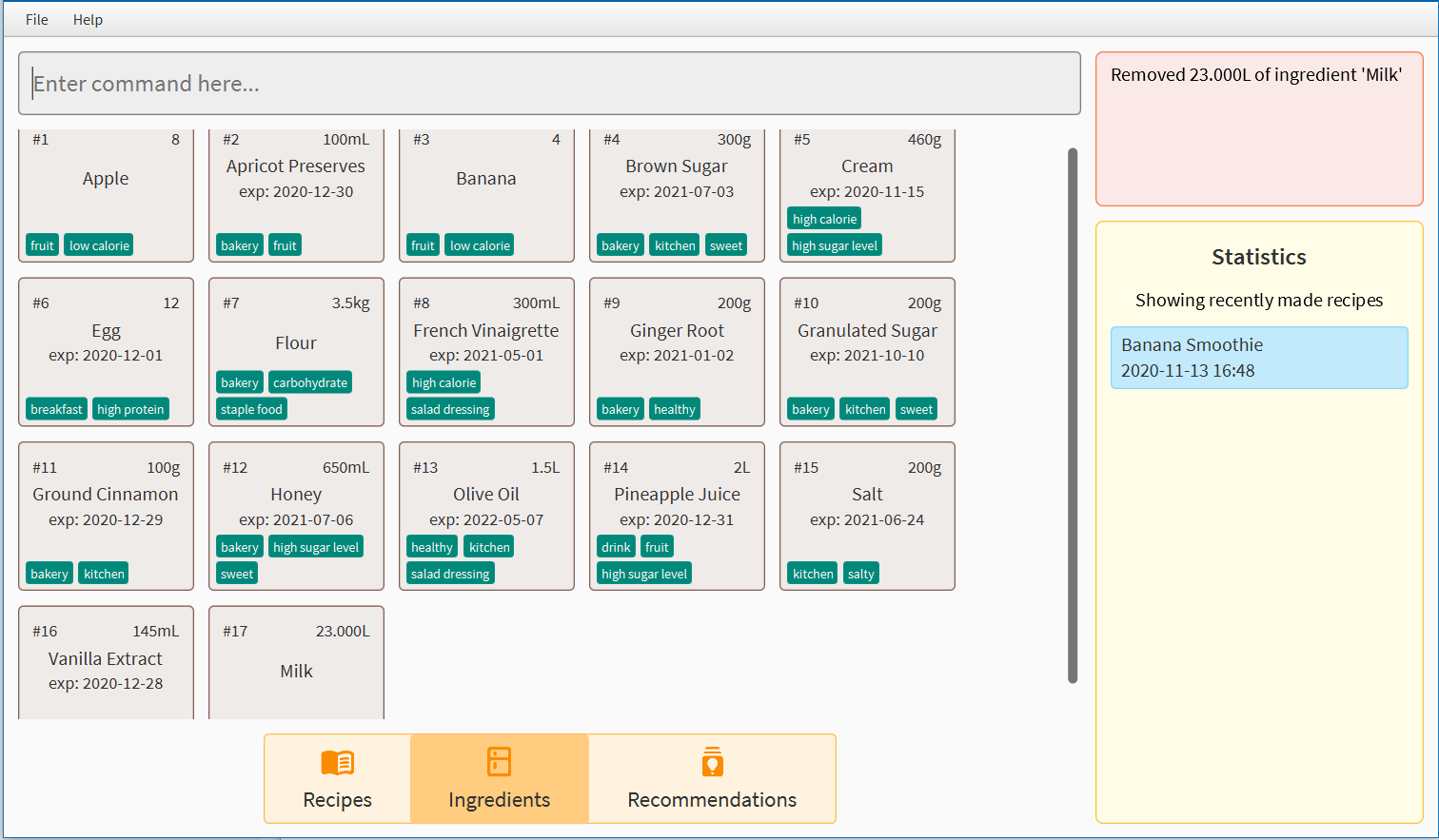This screenshot has width=1439, height=840.
Task: Select the Salt ingredient name
Action: tap(867, 494)
